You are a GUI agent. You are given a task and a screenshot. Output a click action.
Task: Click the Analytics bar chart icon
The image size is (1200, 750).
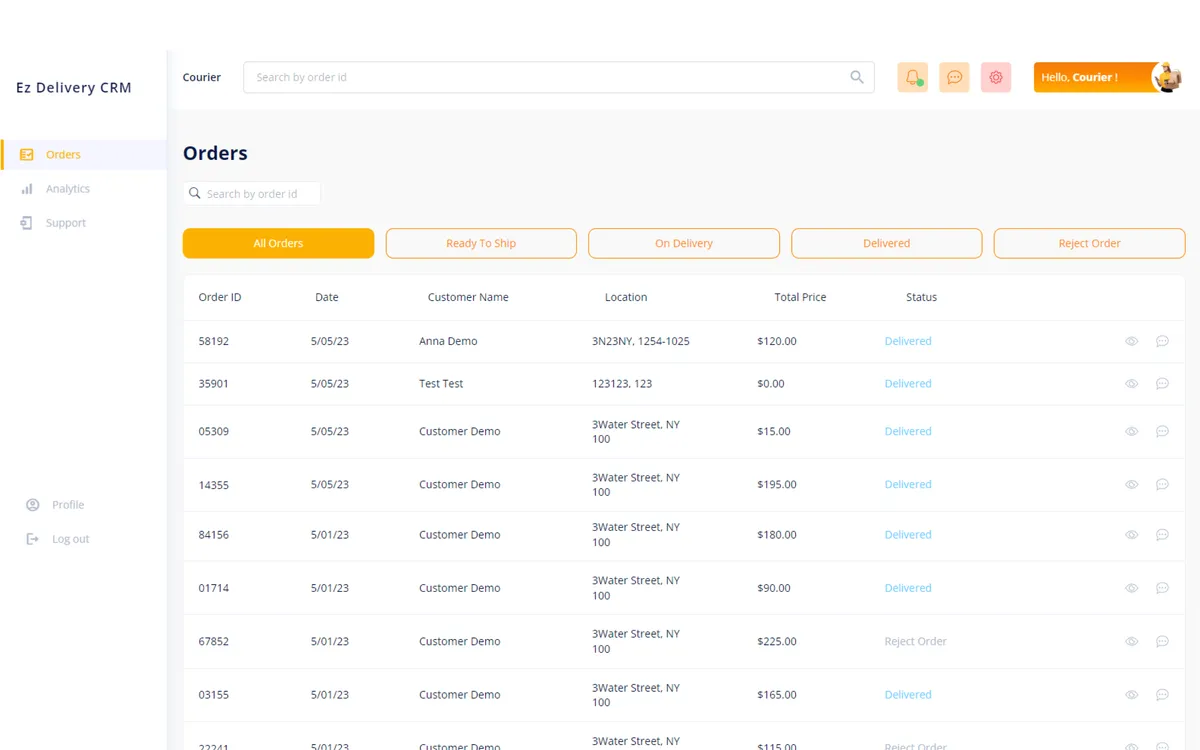[x=27, y=189]
